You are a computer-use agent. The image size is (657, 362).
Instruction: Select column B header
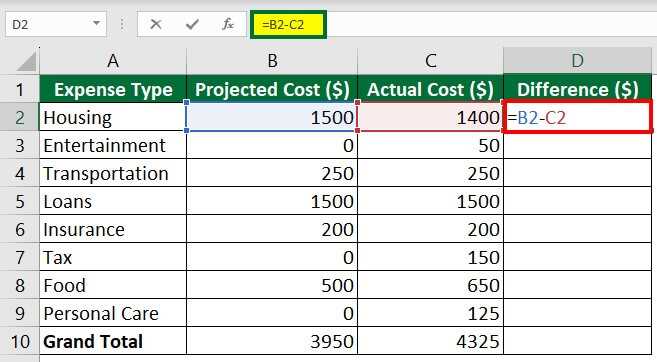click(x=272, y=61)
